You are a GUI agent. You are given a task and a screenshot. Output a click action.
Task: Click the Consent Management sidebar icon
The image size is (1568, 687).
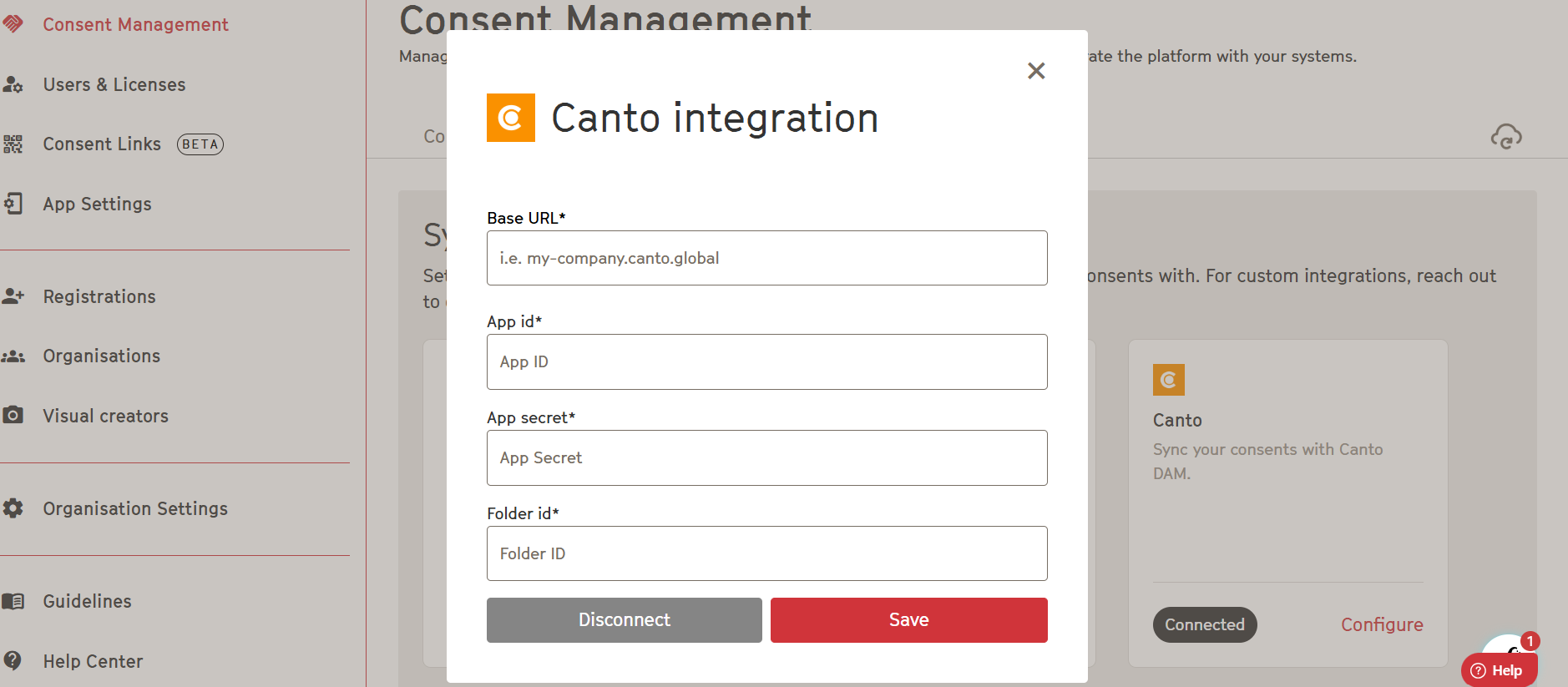click(x=13, y=24)
